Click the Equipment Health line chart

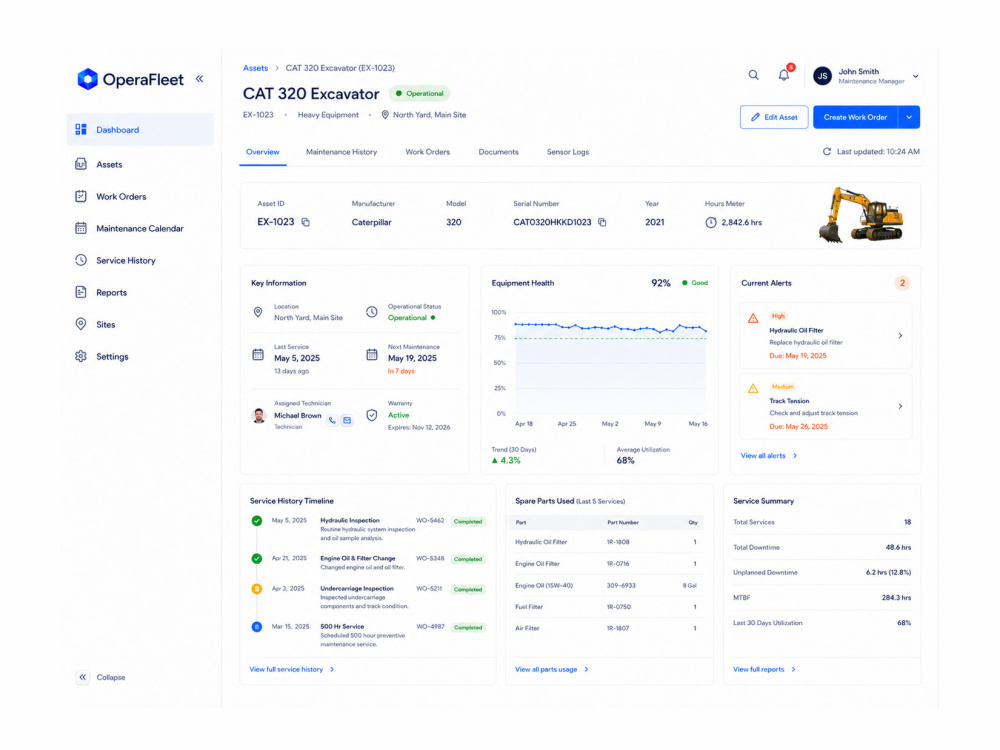610,364
